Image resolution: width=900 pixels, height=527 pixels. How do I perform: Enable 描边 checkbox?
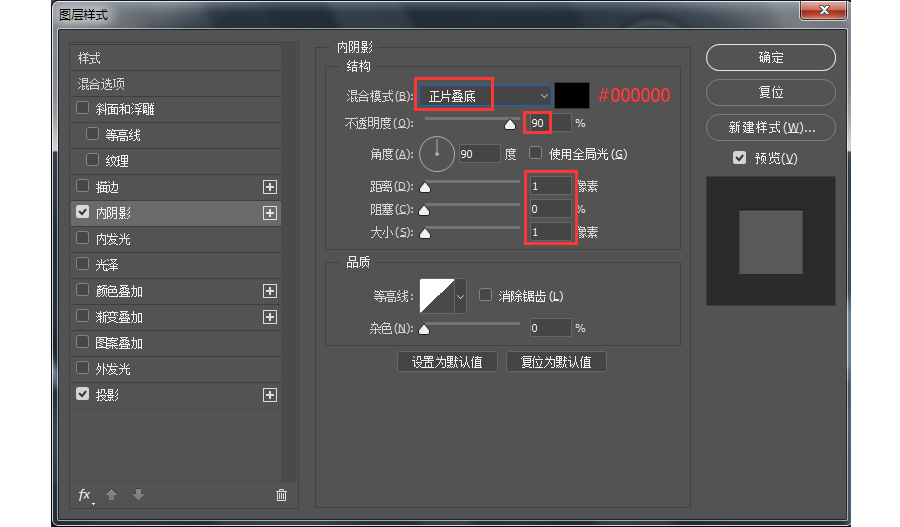[83, 186]
